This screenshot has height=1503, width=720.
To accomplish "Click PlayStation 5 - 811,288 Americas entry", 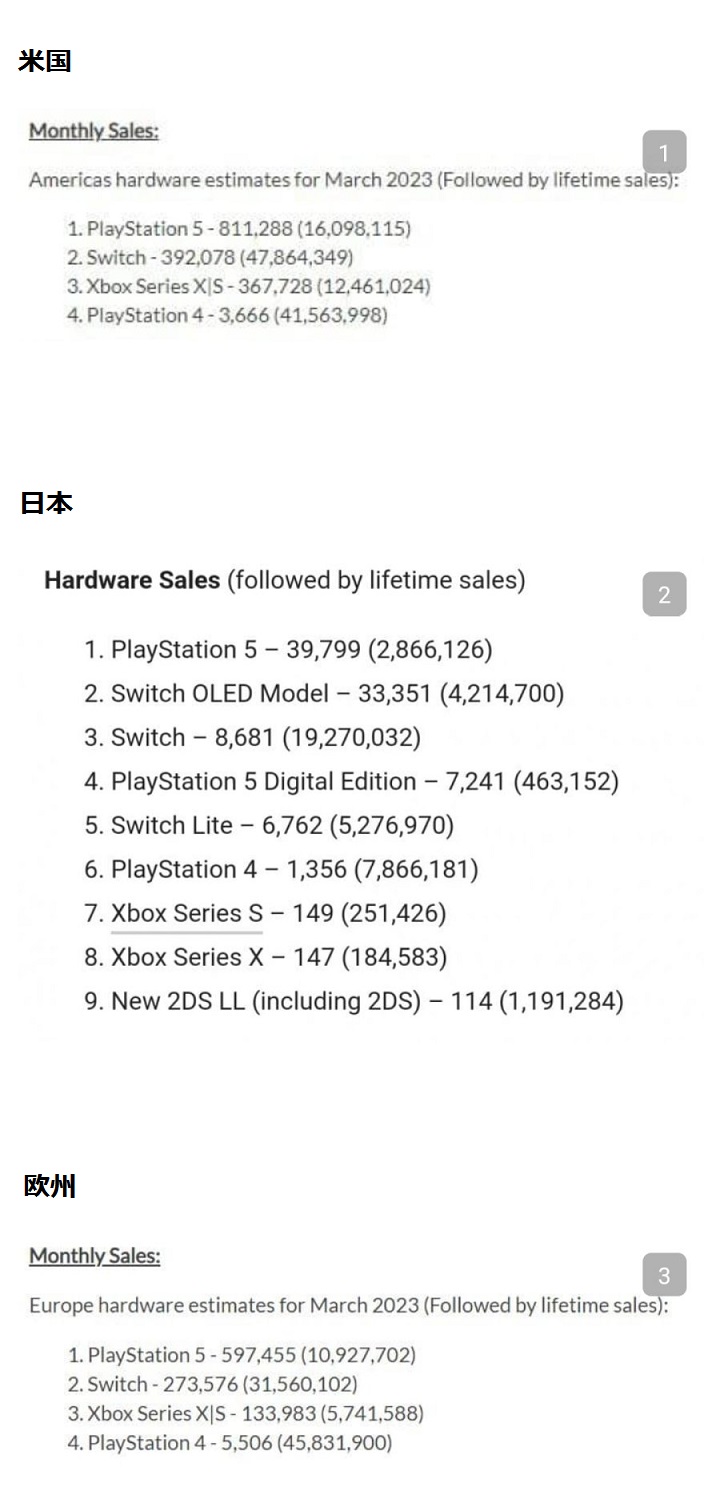I will tap(248, 229).
